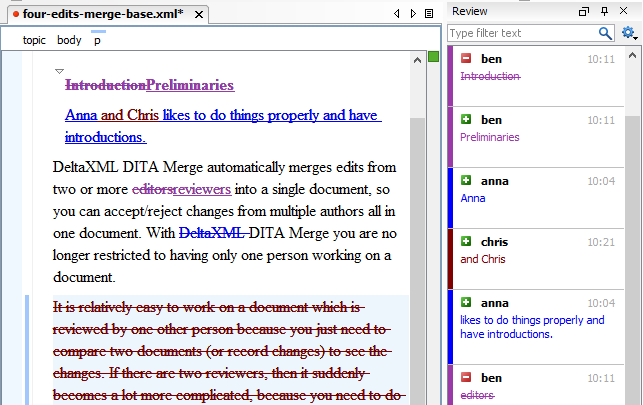This screenshot has height=405, width=643.
Task: Select review entry 'Anna' by anna
Action: [x=536, y=198]
